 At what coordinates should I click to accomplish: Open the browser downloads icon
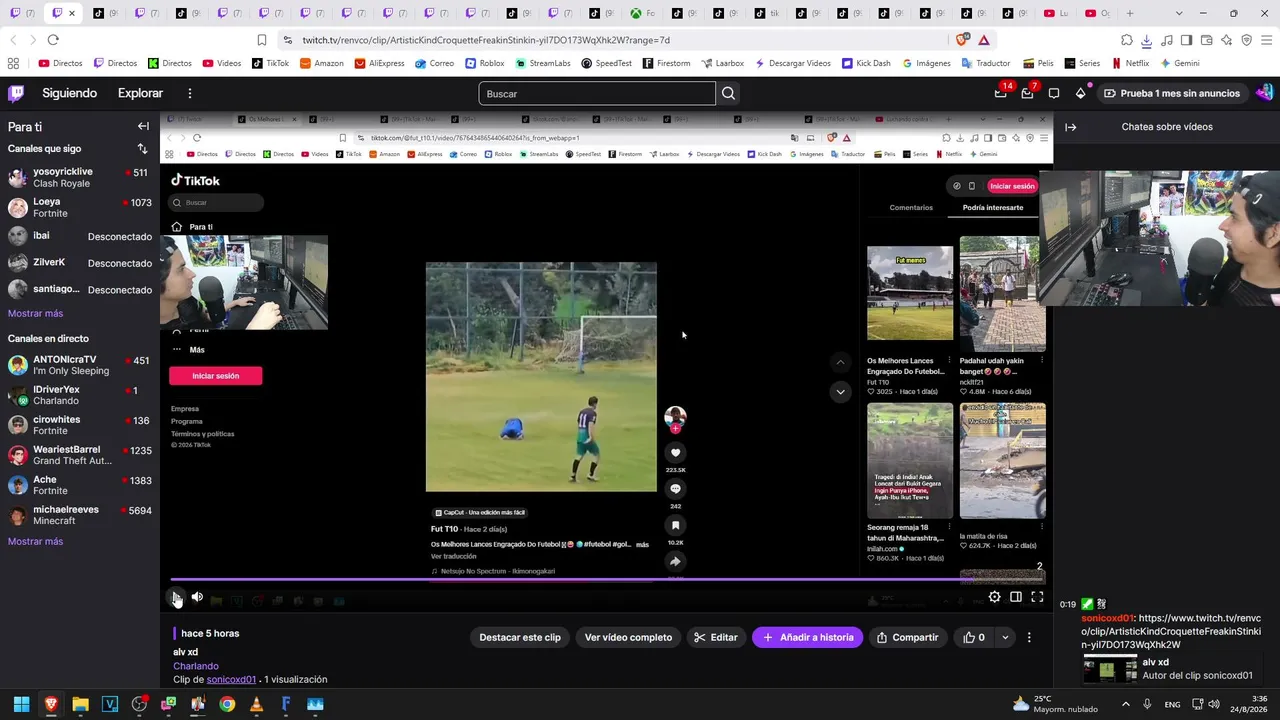pos(1147,40)
